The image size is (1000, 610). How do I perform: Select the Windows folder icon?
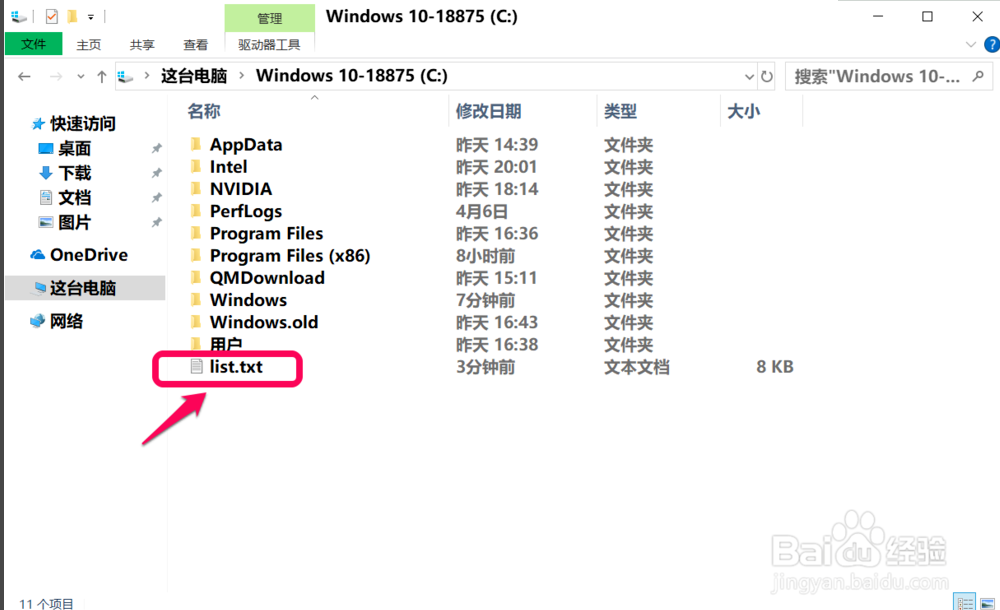click(196, 299)
